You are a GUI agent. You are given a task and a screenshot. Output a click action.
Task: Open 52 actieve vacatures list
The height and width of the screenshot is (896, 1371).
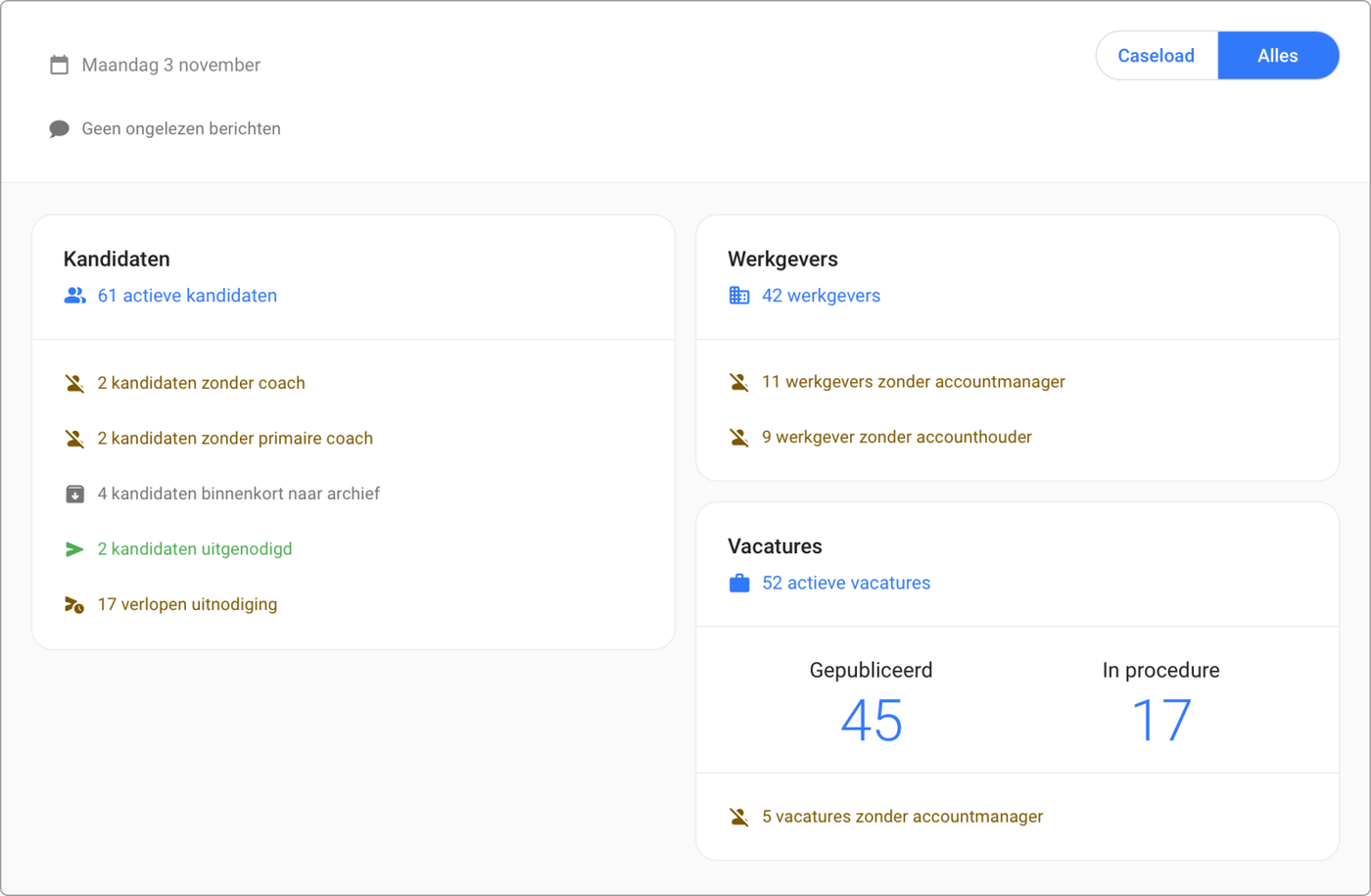click(x=846, y=584)
